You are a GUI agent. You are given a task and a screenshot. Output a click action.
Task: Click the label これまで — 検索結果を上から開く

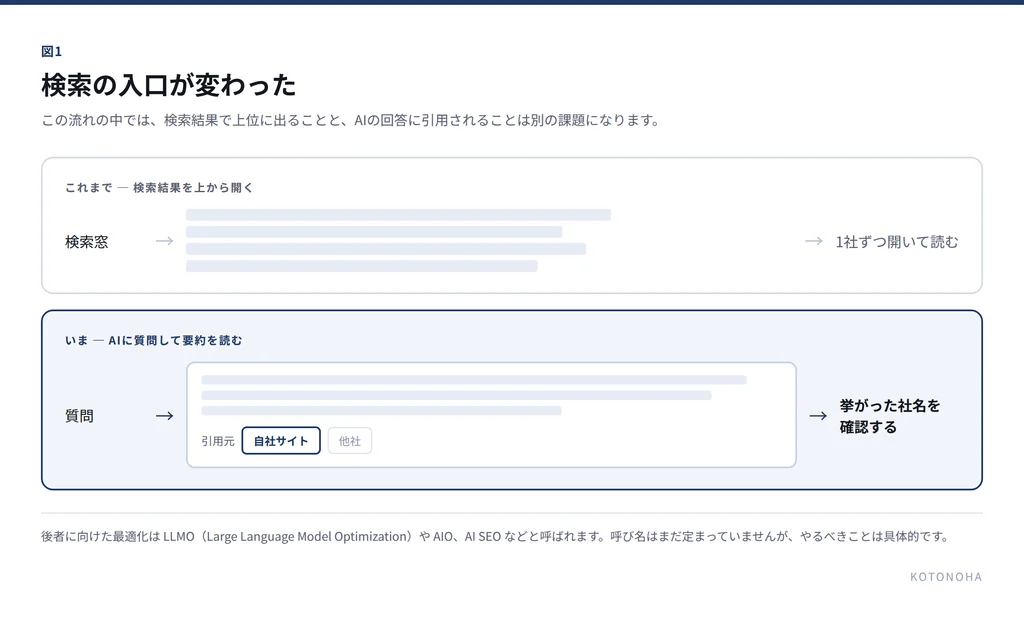(159, 188)
